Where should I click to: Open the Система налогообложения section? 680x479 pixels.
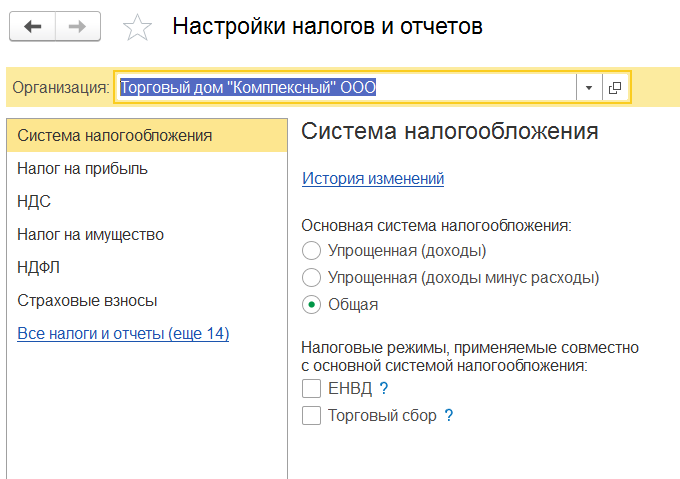114,135
